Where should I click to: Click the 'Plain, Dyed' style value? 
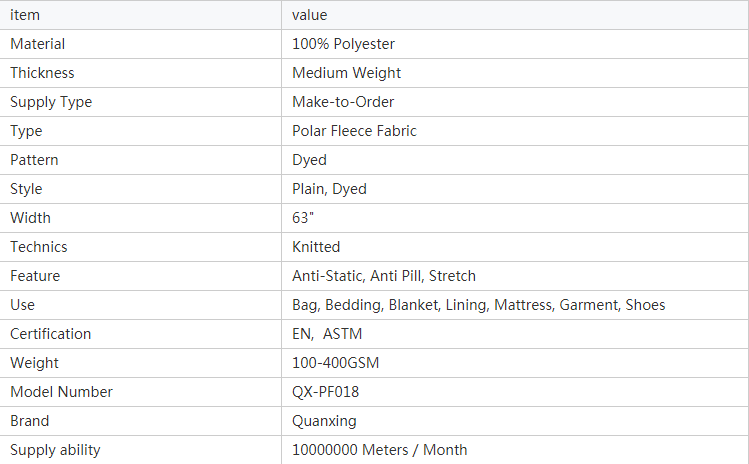pyautogui.click(x=329, y=189)
